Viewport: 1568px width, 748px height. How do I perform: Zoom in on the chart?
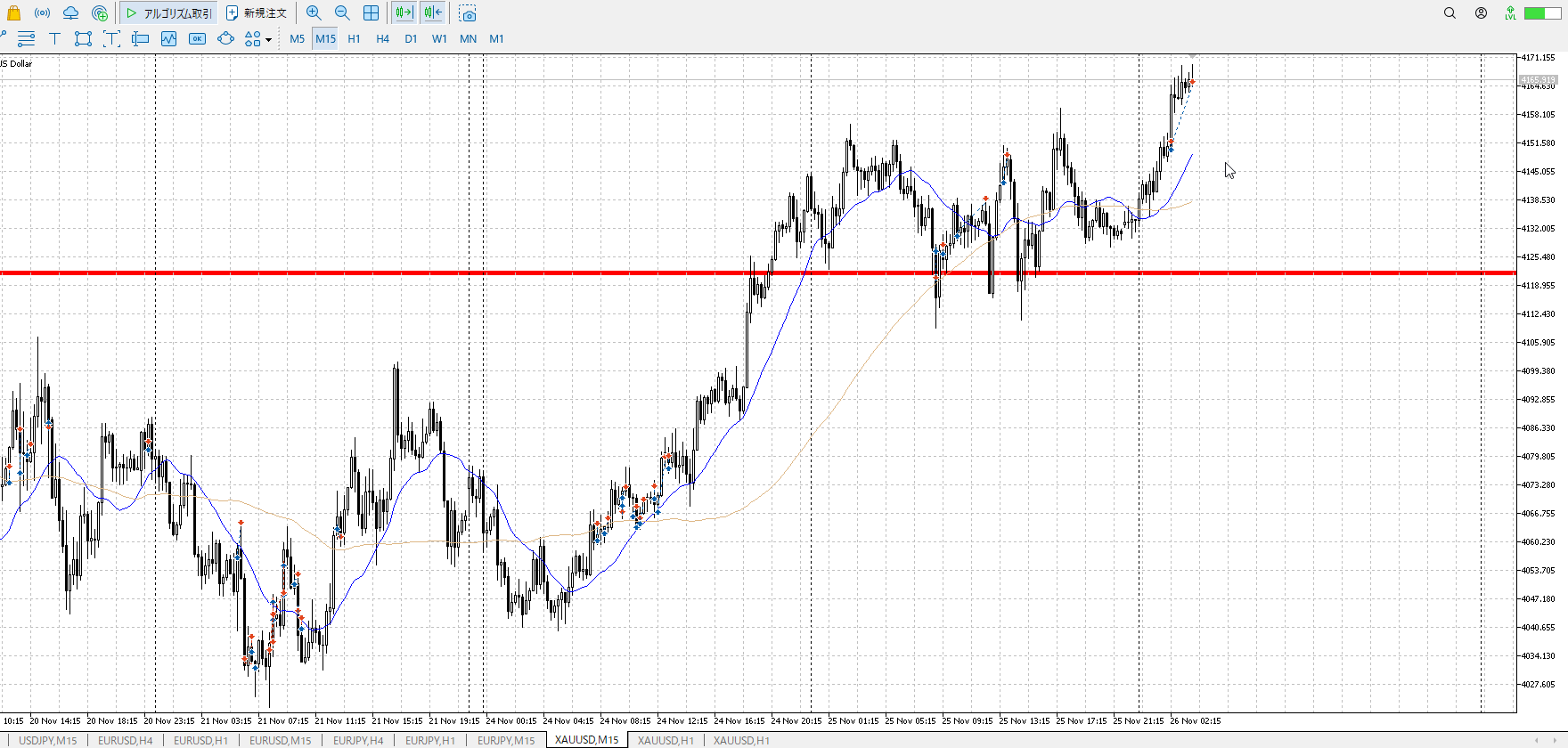tap(314, 13)
